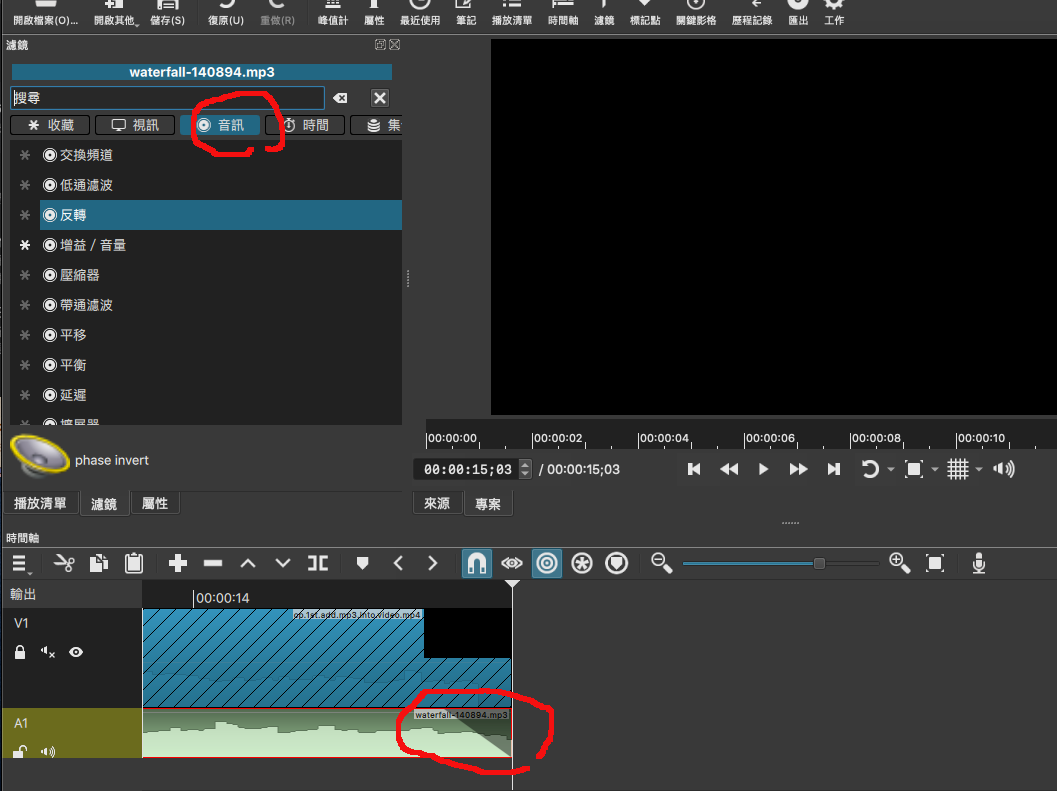This screenshot has height=791, width=1057.
Task: Switch to the 專案 player tab
Action: point(488,504)
